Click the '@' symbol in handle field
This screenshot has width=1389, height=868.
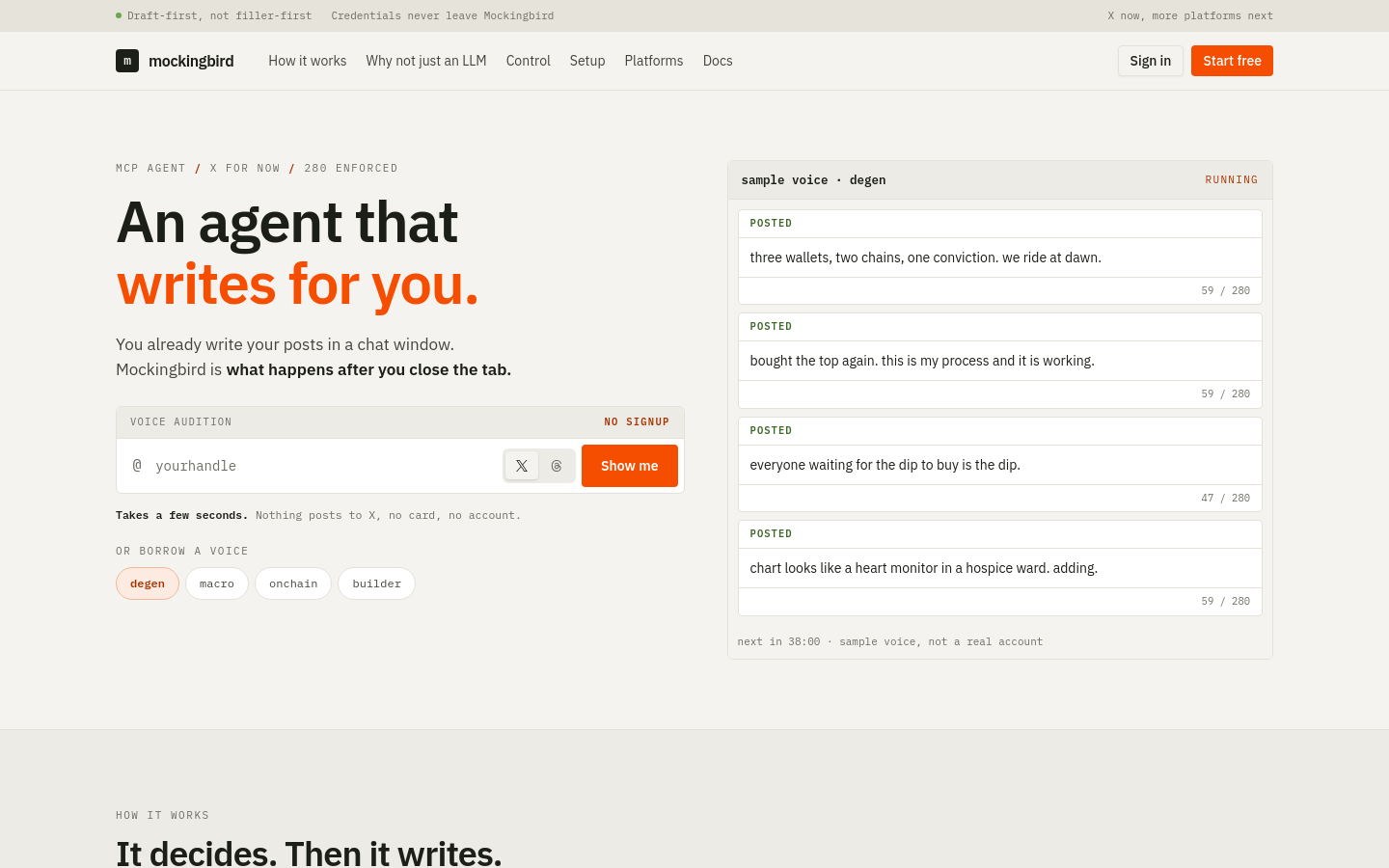point(137,466)
